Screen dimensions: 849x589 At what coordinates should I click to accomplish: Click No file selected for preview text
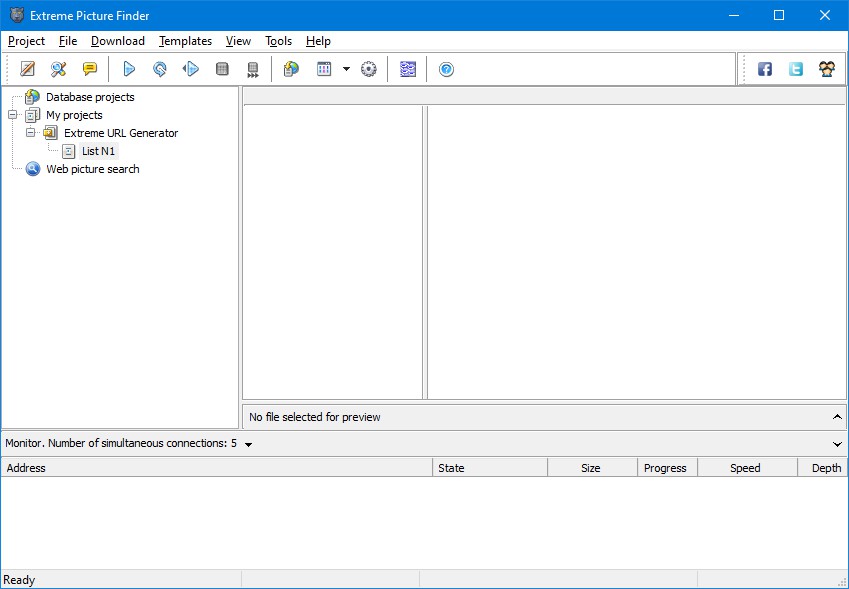click(315, 417)
